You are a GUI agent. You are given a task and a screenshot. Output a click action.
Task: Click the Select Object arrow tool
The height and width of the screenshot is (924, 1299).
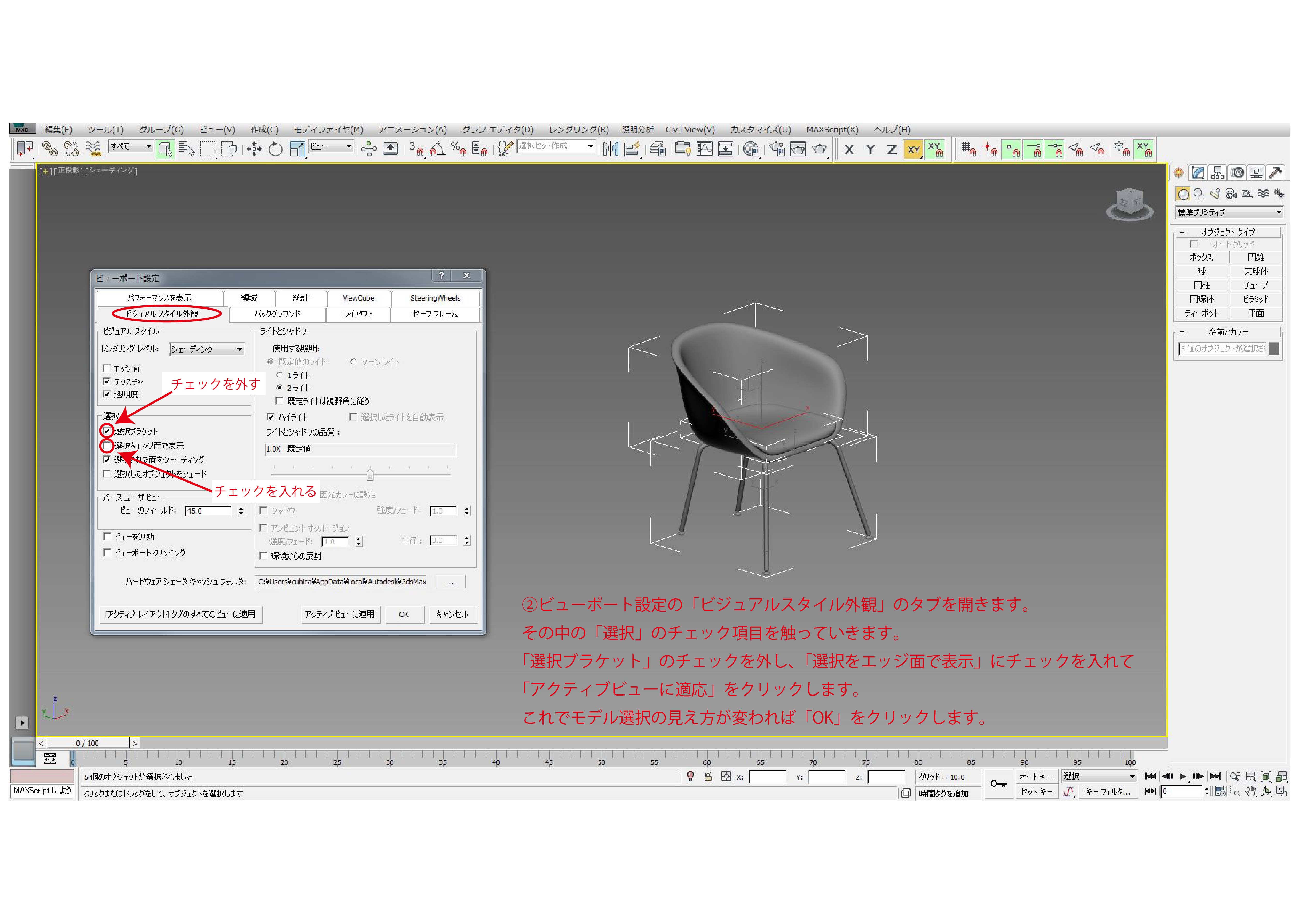(164, 149)
